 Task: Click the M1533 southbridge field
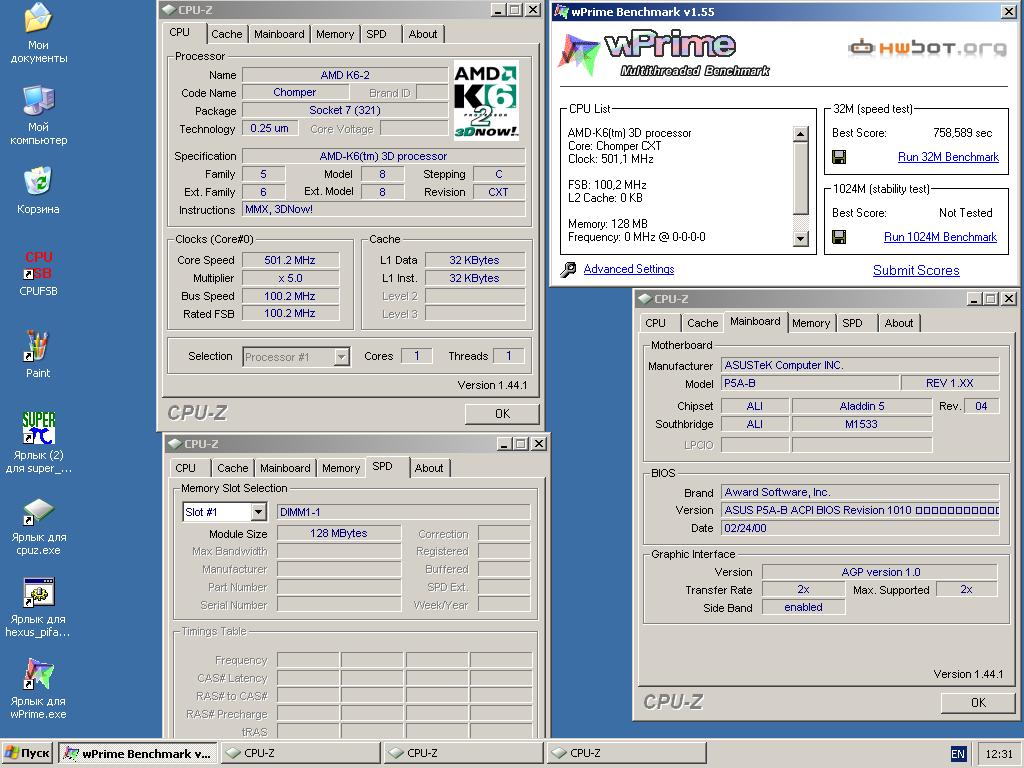point(862,424)
